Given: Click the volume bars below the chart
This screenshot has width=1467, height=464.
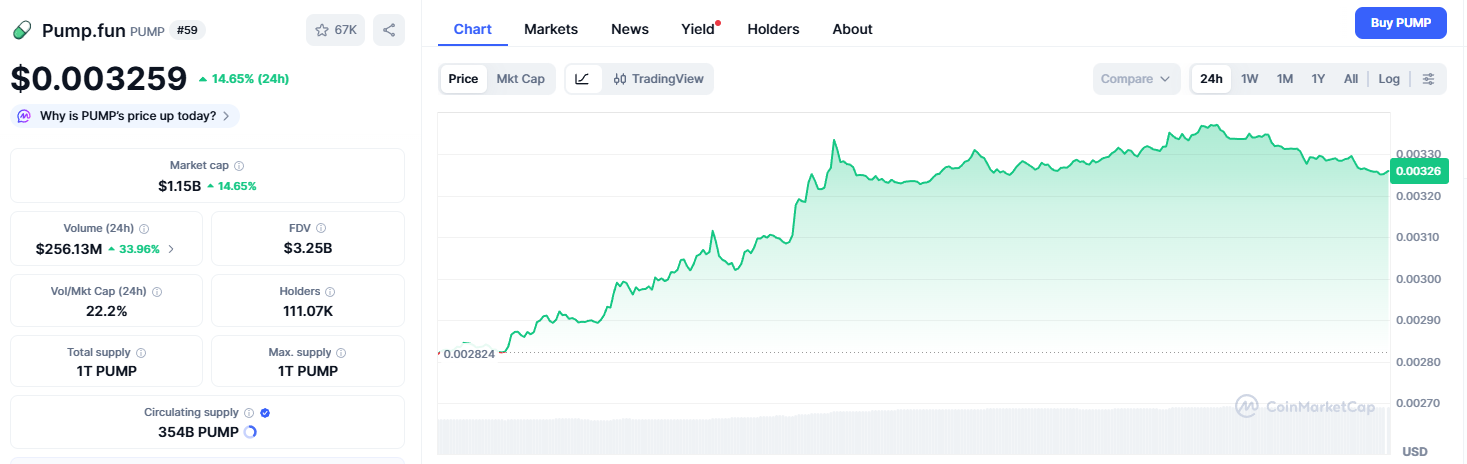Looking at the screenshot, I should (914, 431).
